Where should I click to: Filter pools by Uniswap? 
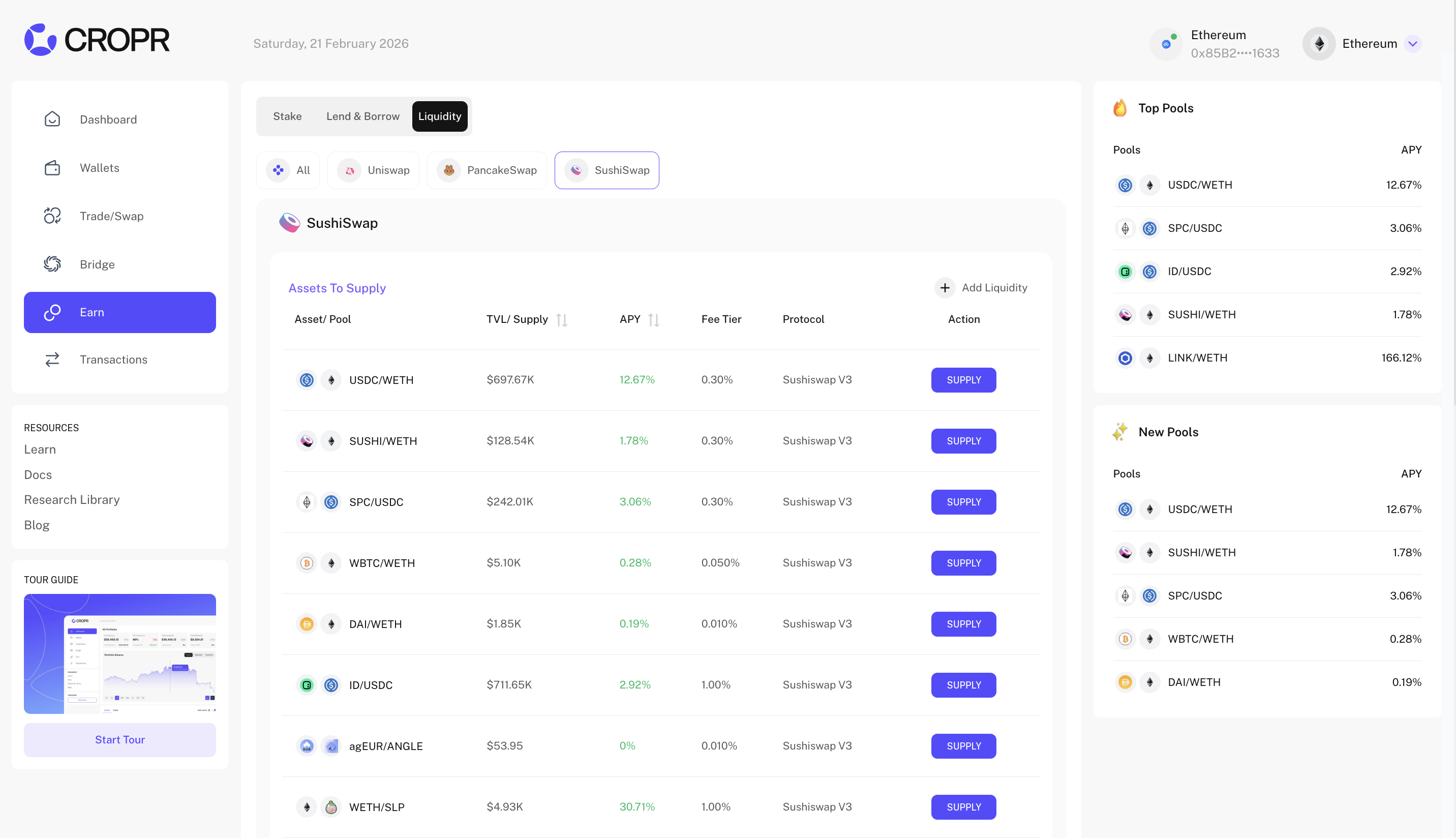point(373,170)
